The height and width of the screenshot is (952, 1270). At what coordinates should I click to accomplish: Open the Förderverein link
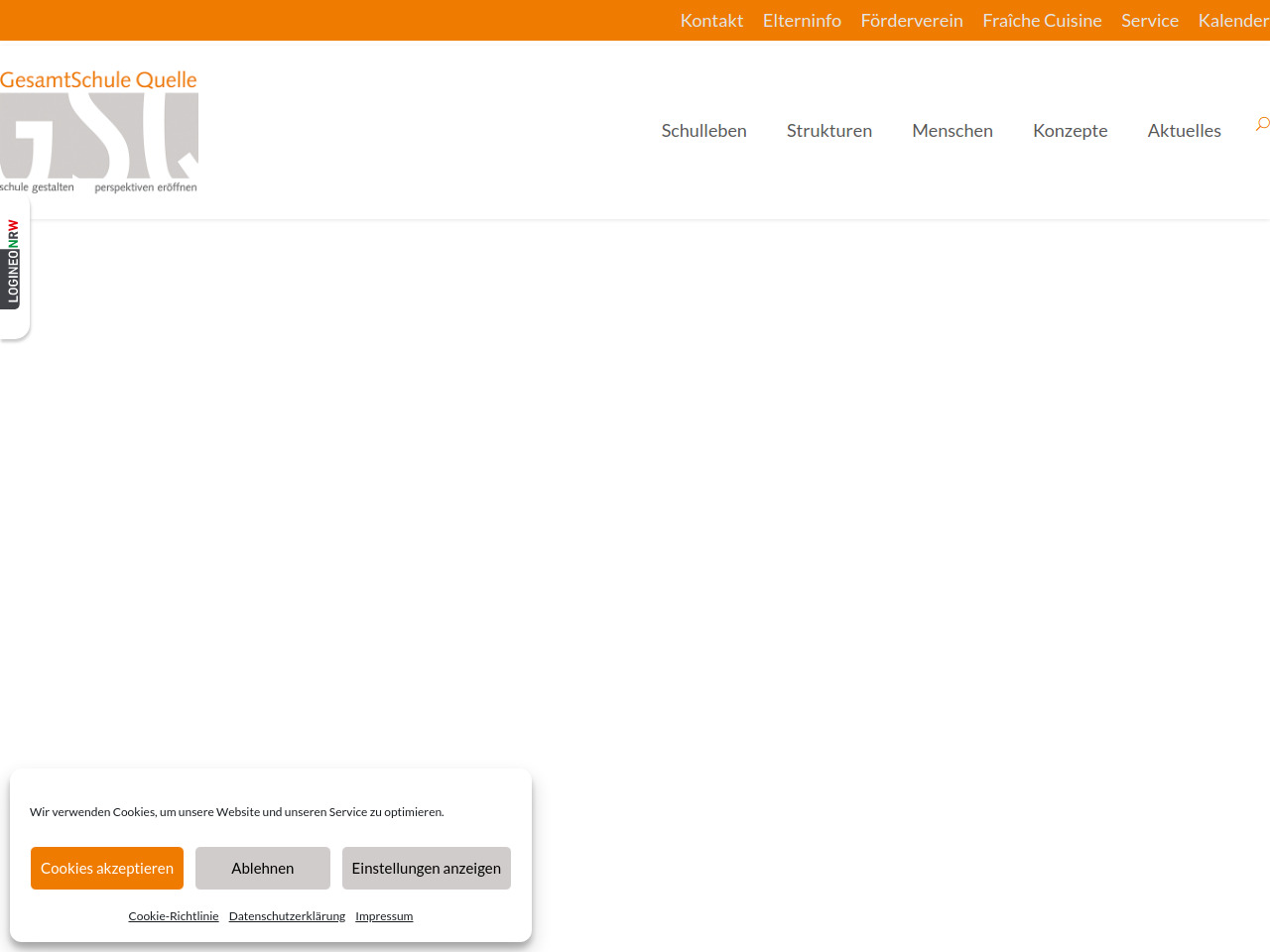tap(912, 21)
